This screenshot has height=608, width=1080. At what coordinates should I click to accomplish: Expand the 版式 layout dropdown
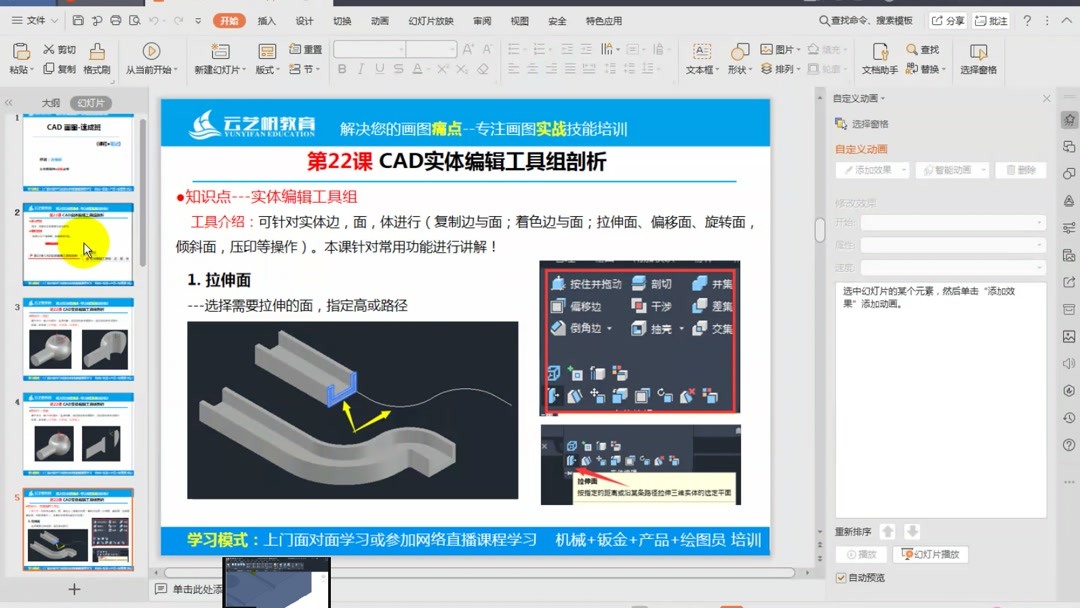268,69
